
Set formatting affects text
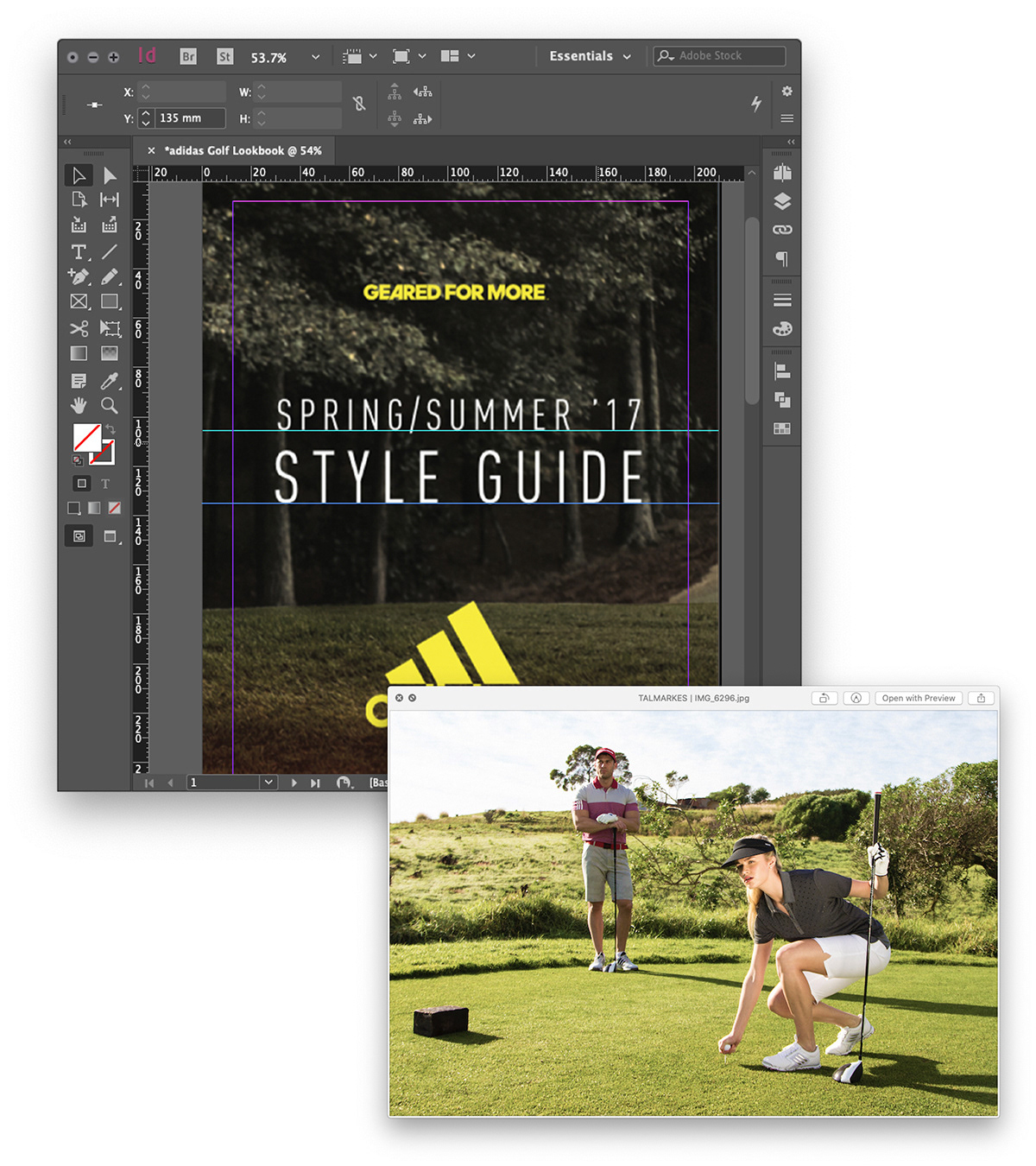pyautogui.click(x=105, y=484)
